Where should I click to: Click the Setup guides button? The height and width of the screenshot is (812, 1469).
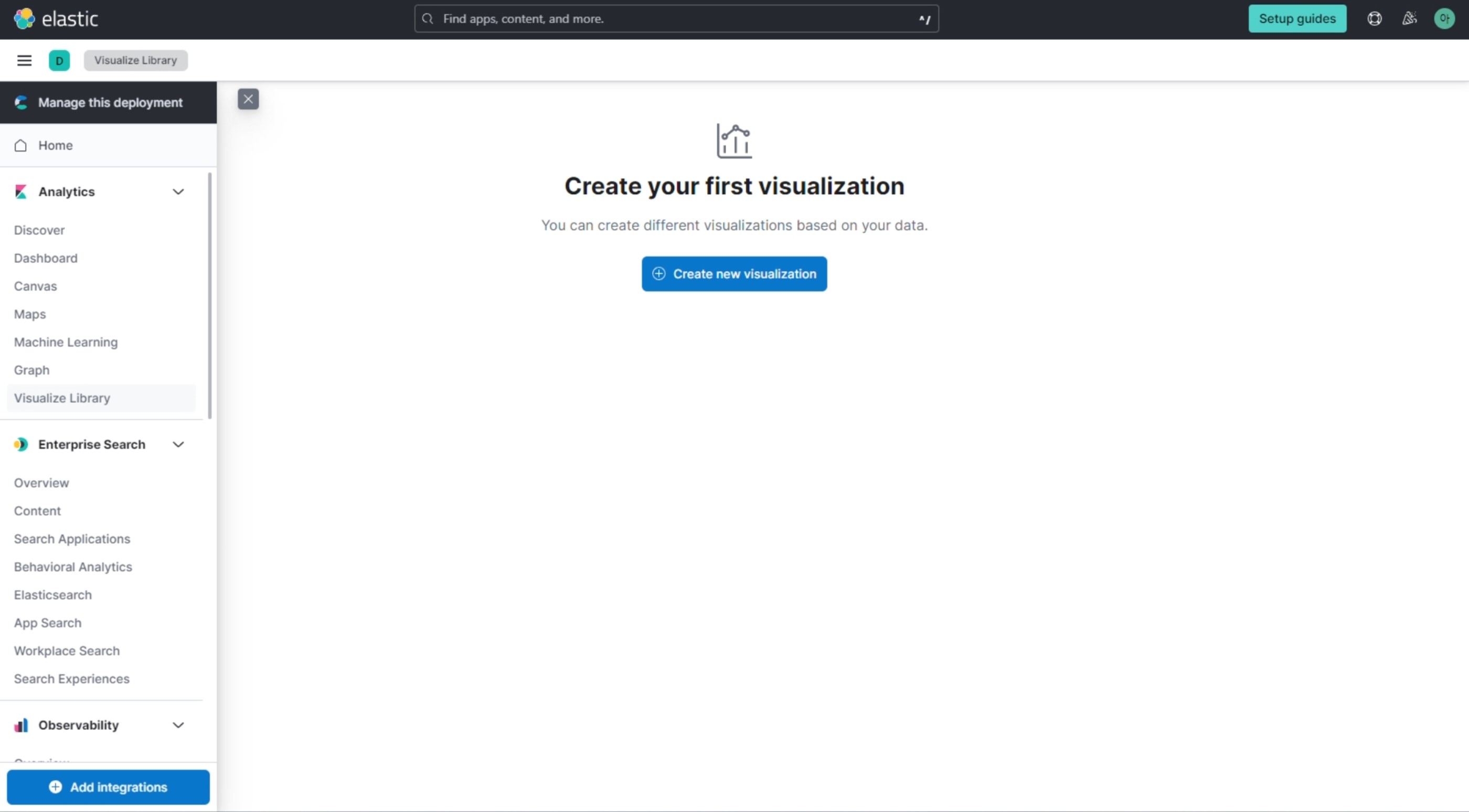(1297, 19)
